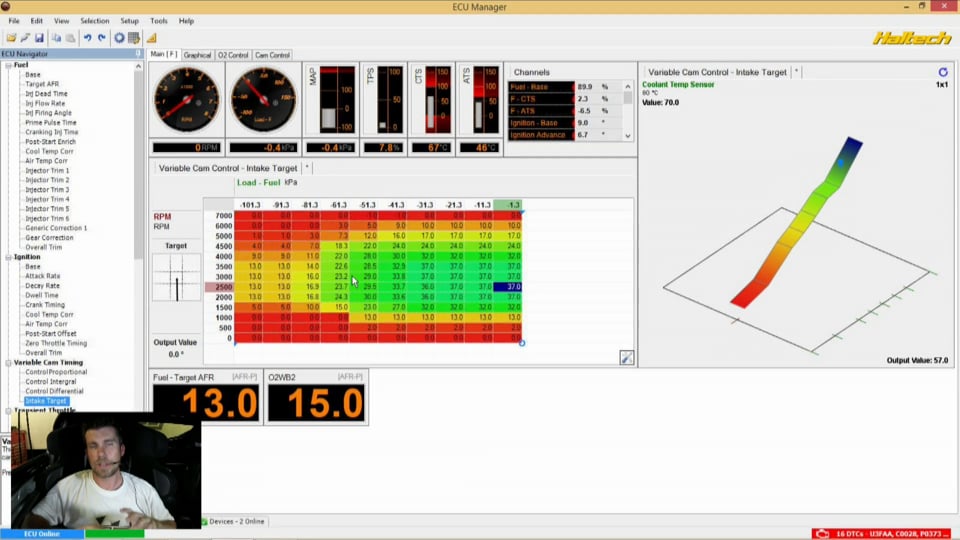Select Control Proportional tree item
This screenshot has height=540, width=960.
pos(56,372)
